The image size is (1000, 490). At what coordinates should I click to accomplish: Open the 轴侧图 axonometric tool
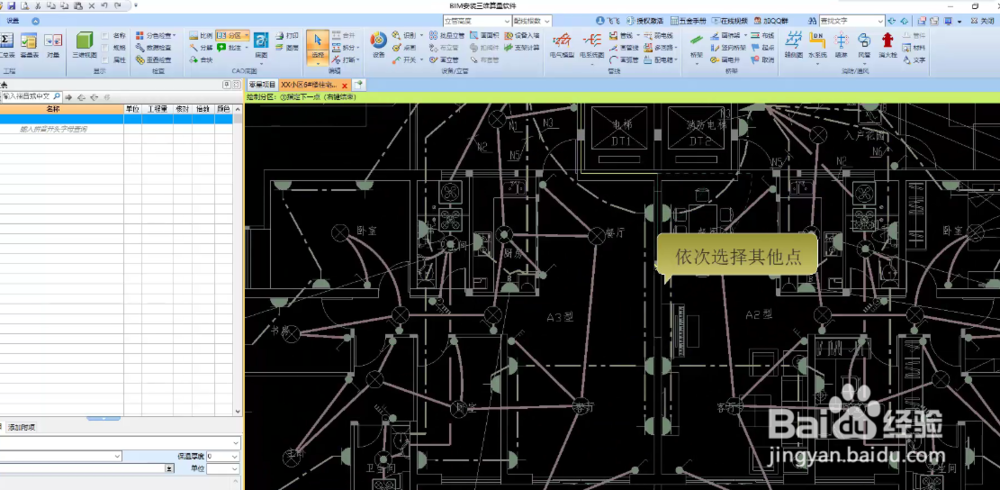click(793, 46)
